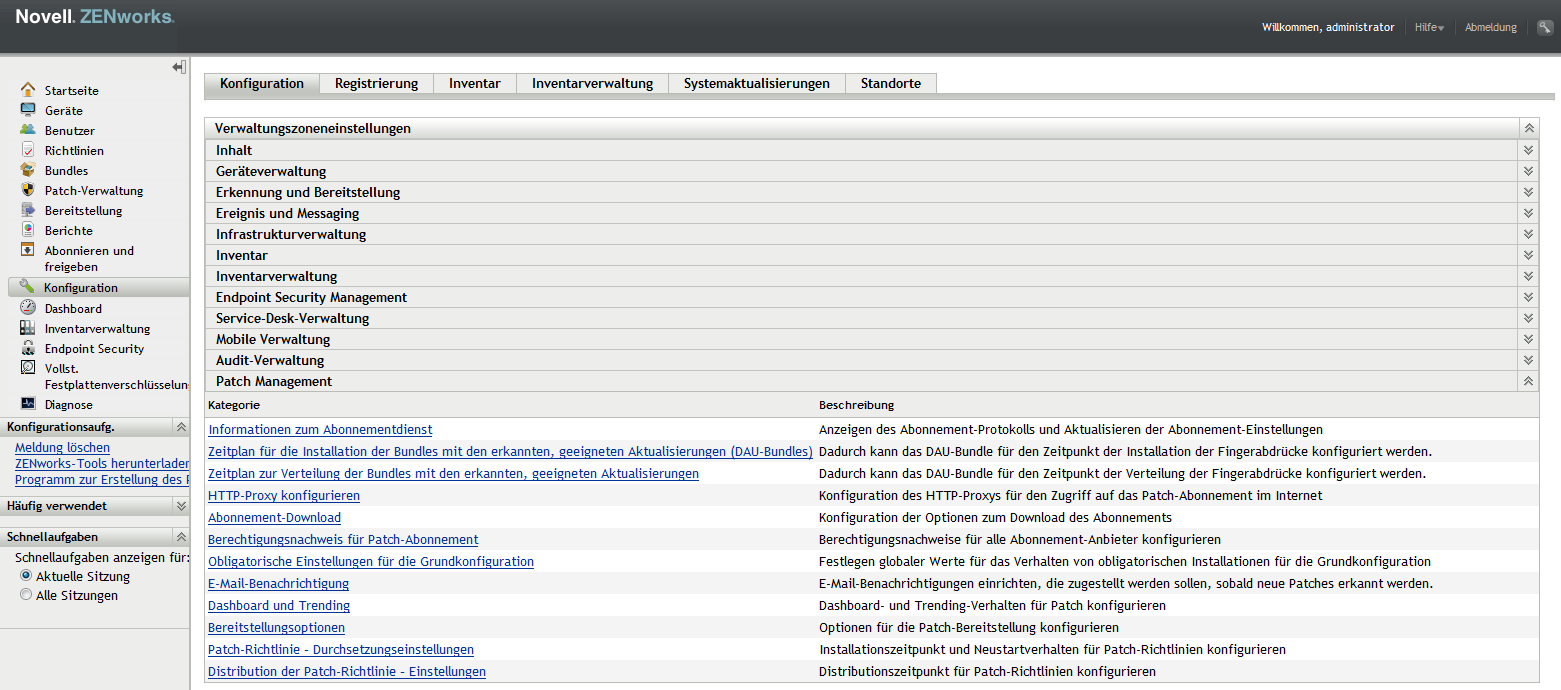Open the Abonnement-Download link

pyautogui.click(x=274, y=517)
